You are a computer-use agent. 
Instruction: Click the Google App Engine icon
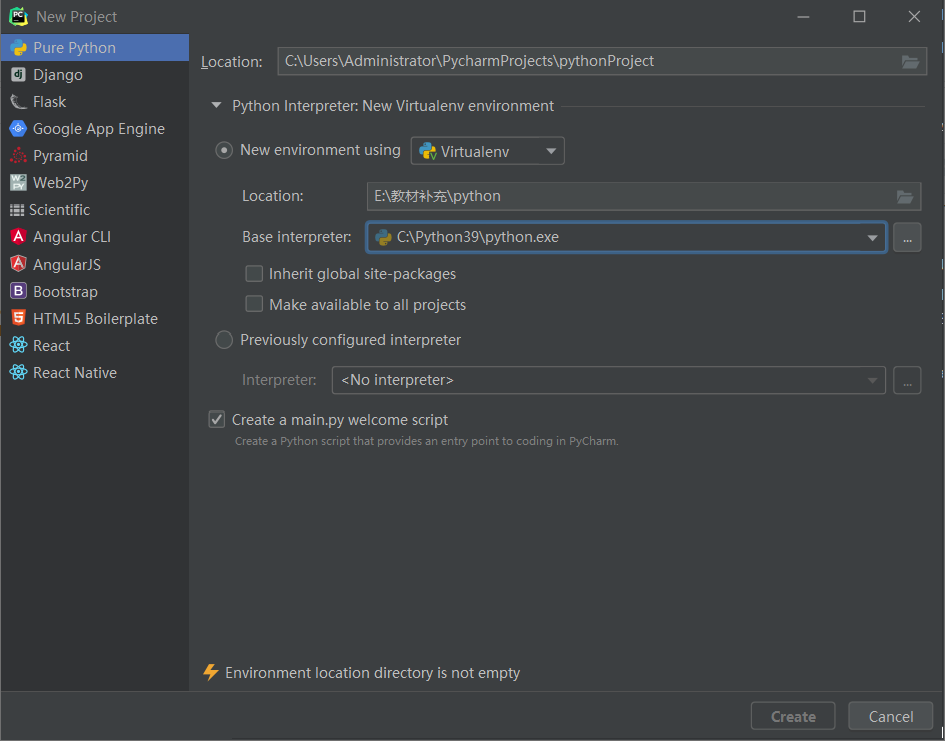coord(18,128)
